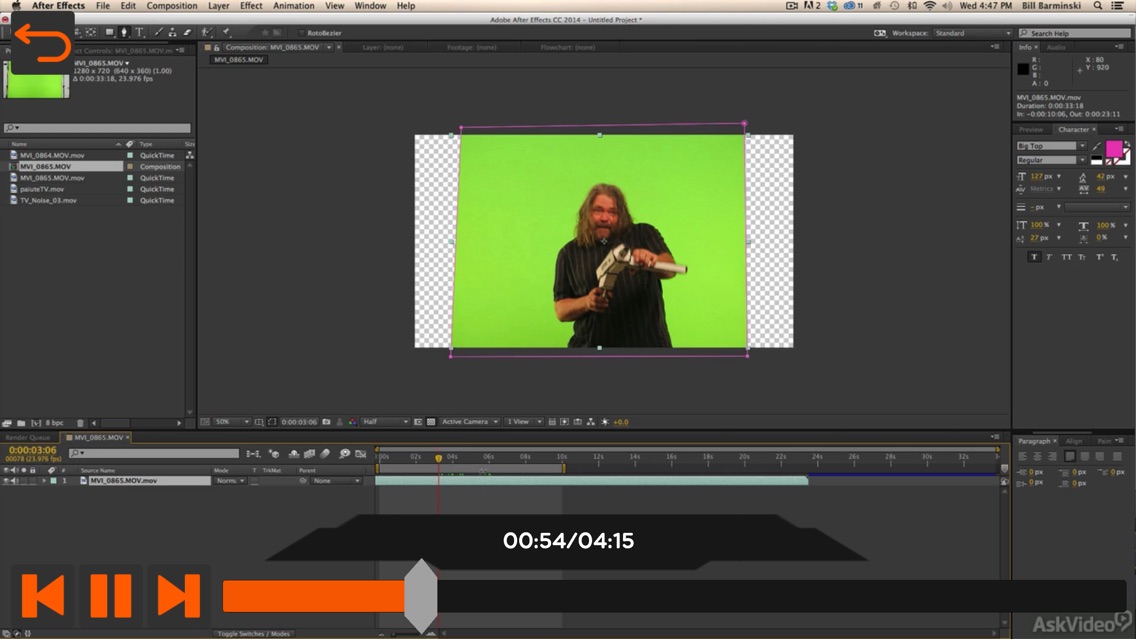Select the Roto Brush tool

click(x=207, y=33)
